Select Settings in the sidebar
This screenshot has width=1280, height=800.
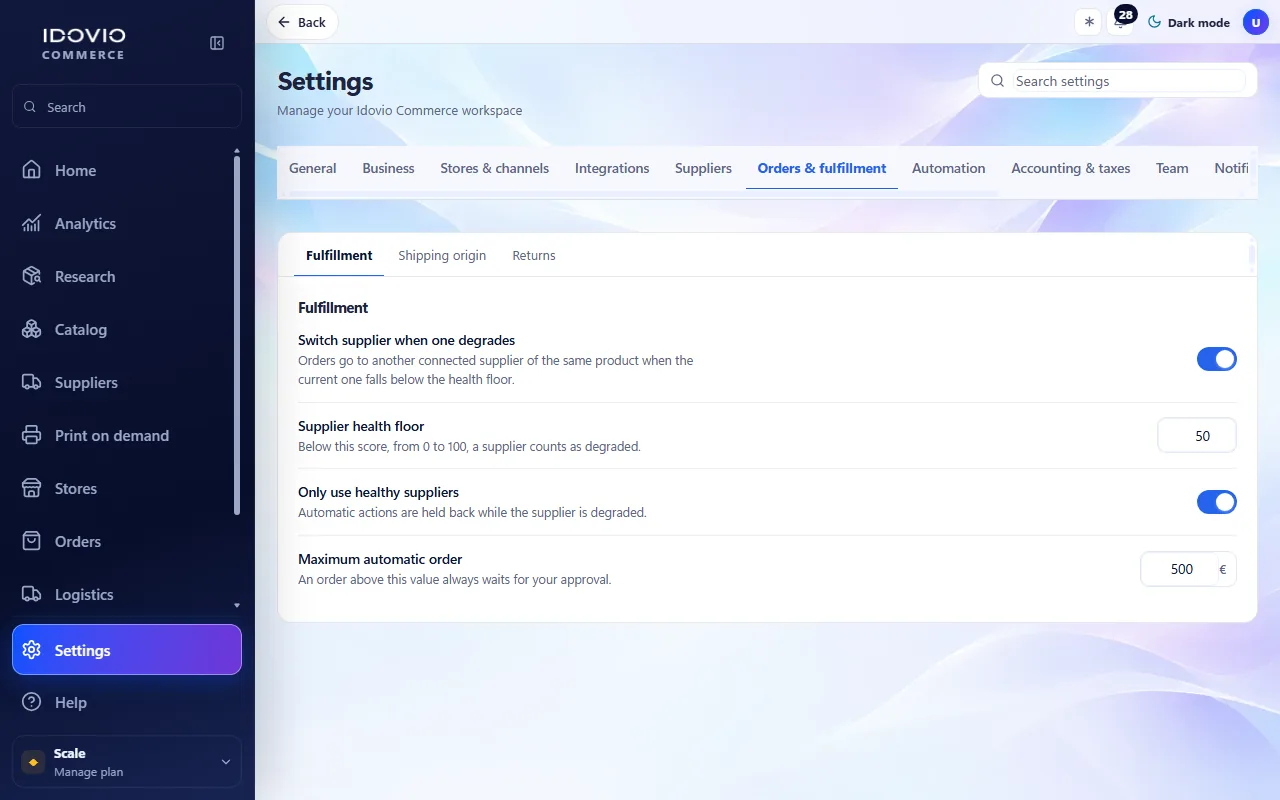127,650
